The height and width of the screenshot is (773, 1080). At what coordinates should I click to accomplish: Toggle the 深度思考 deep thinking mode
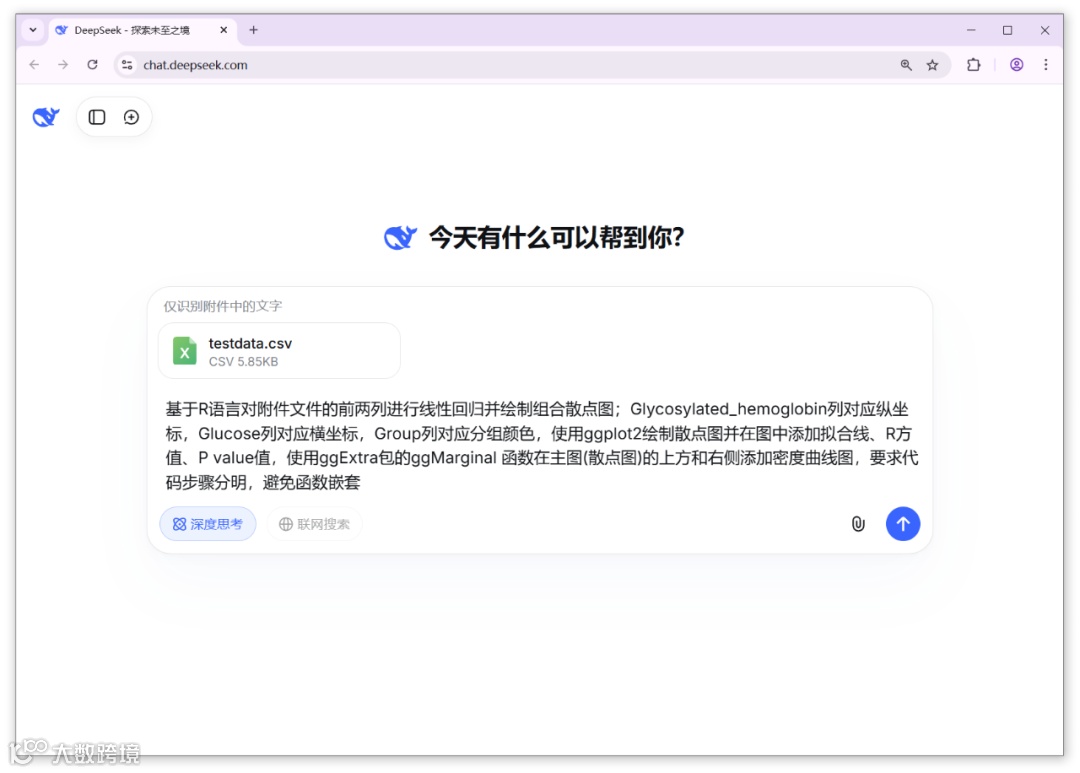(208, 524)
